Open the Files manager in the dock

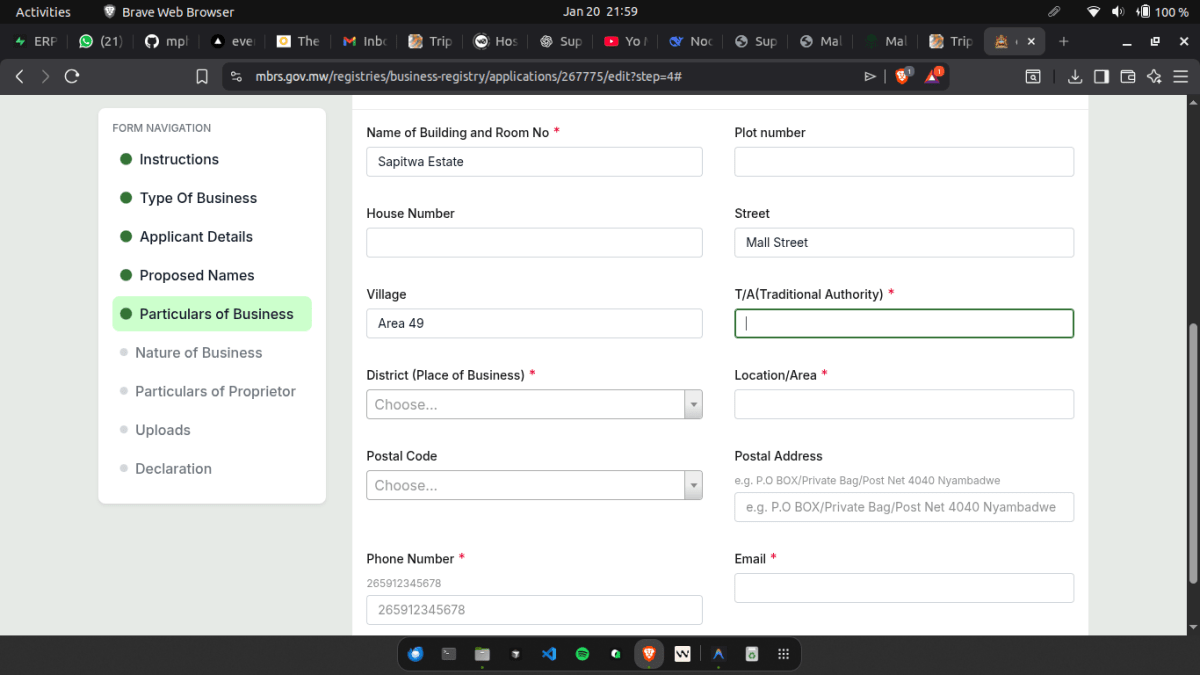[x=482, y=654]
